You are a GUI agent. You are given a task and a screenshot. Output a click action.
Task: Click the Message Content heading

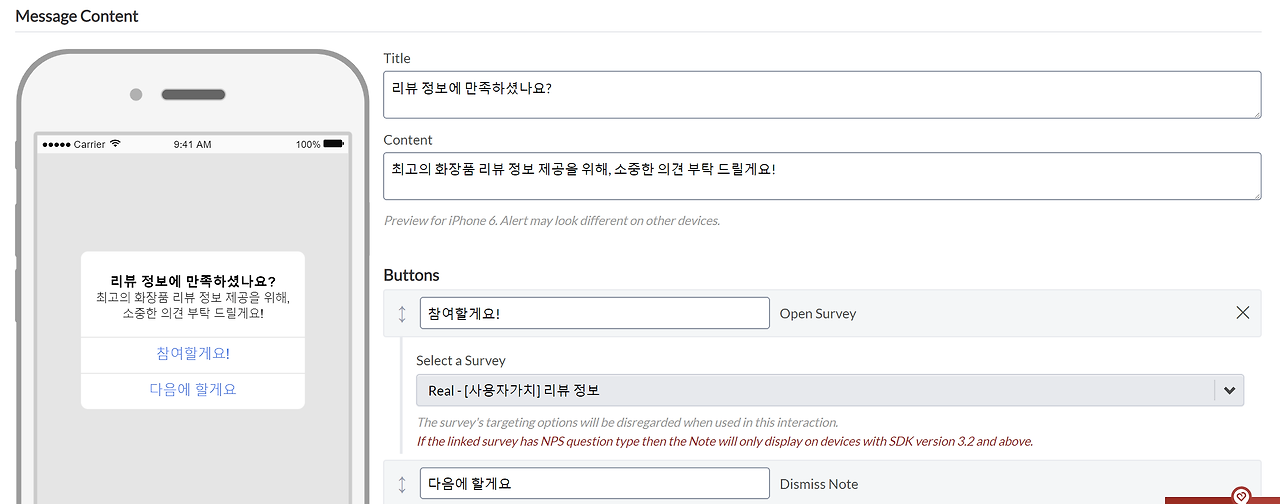pyautogui.click(x=77, y=16)
